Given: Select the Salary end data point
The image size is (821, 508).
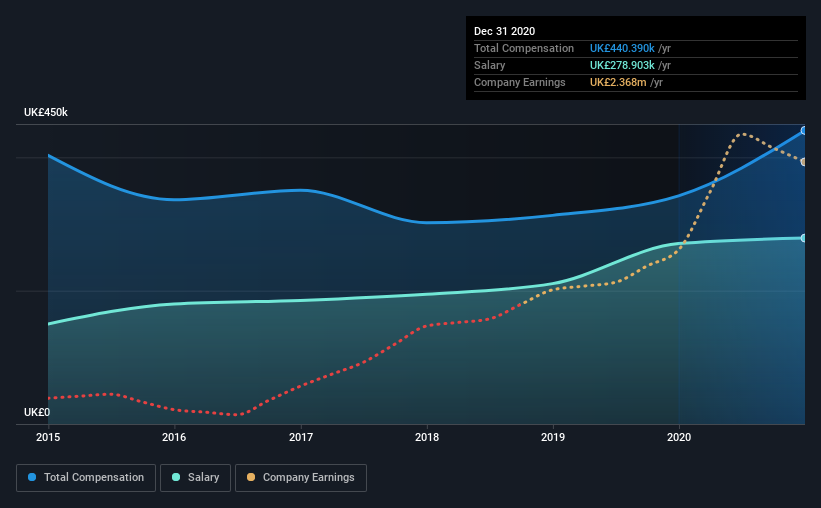Looking at the screenshot, I should point(804,238).
